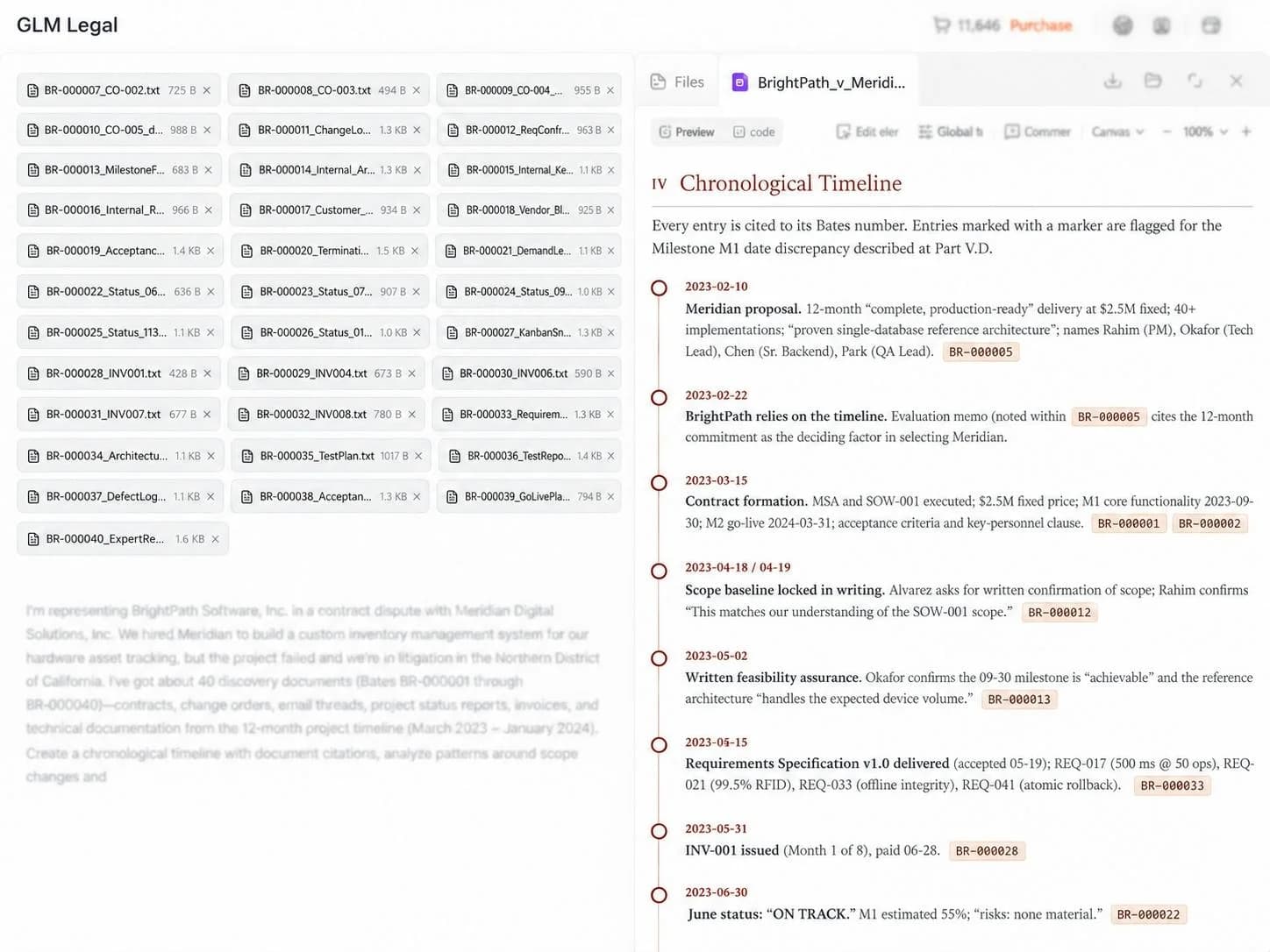Zoom out with the minus button

(1167, 131)
